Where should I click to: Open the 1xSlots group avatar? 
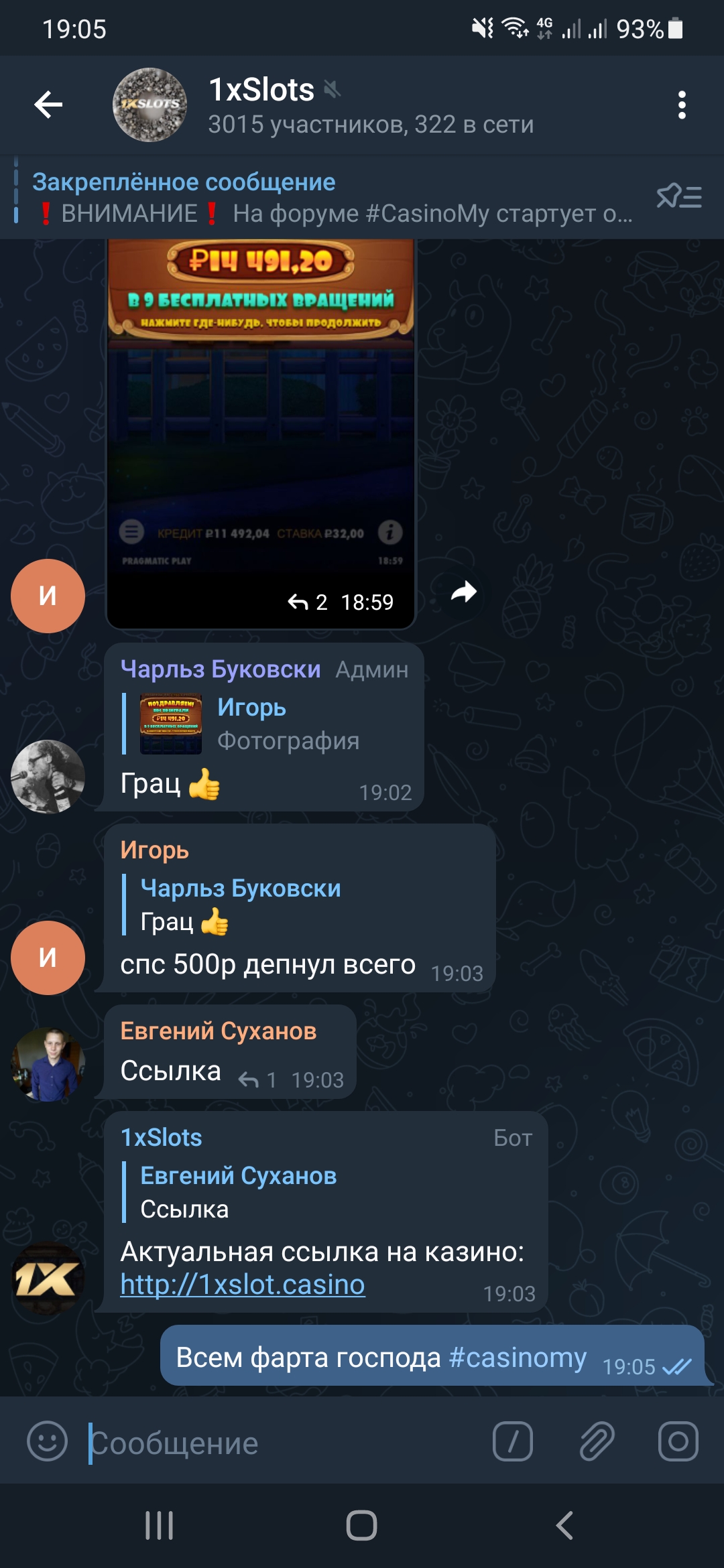[x=149, y=105]
